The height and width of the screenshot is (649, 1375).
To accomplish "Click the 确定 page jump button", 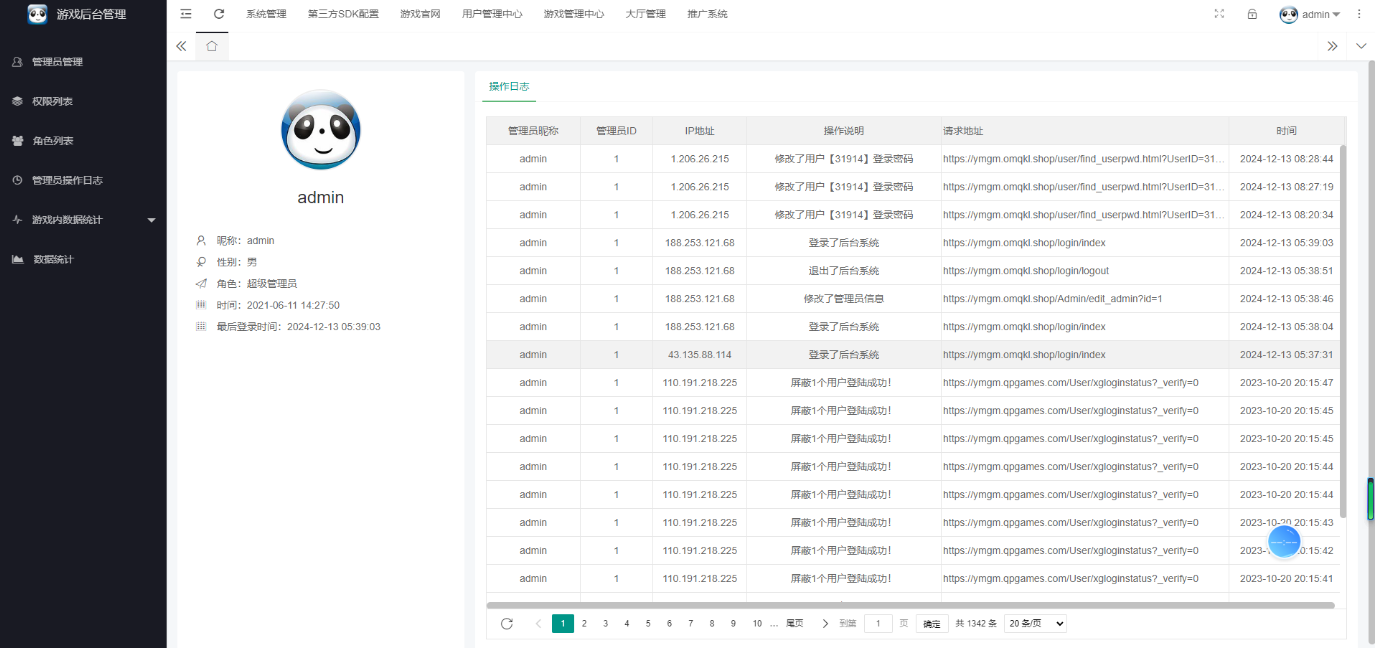I will click(930, 622).
